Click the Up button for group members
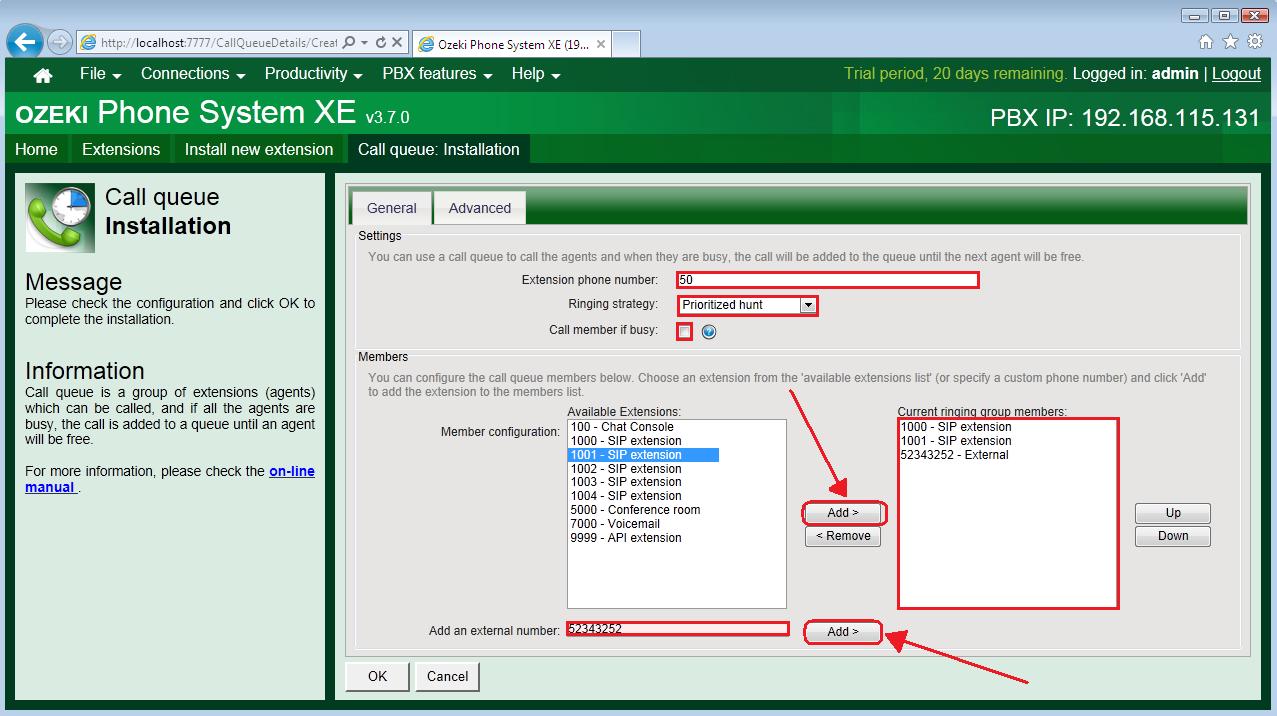 tap(1171, 513)
